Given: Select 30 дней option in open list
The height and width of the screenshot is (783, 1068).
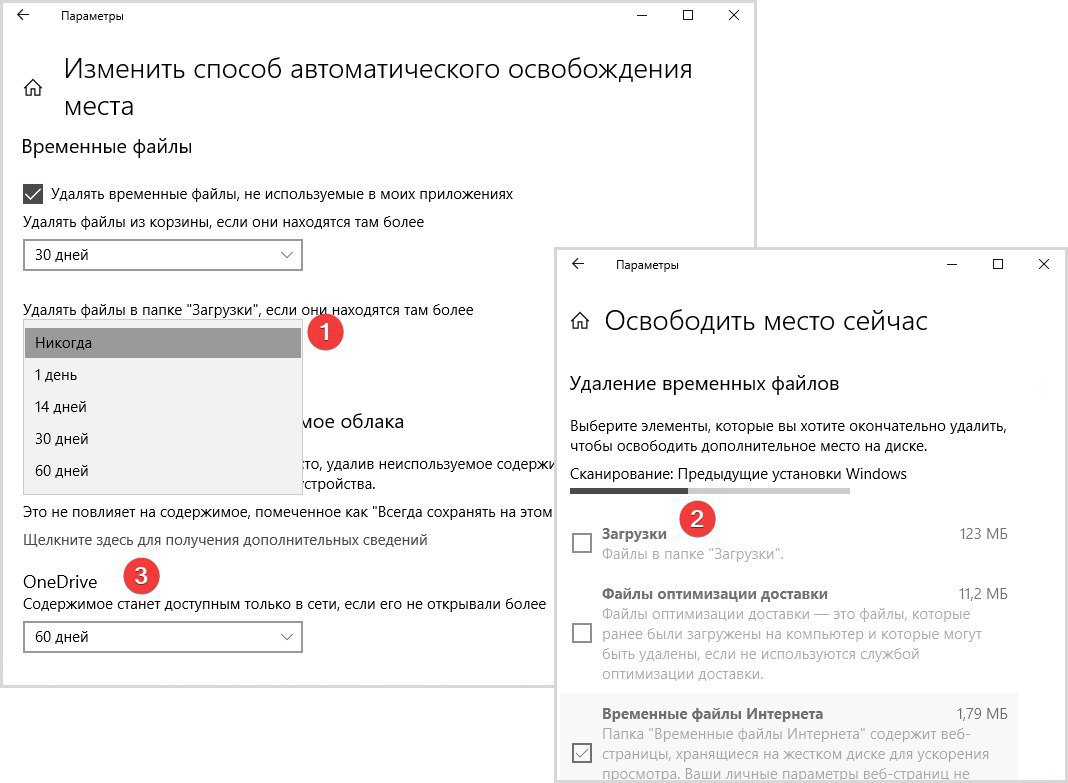Looking at the screenshot, I should 163,438.
